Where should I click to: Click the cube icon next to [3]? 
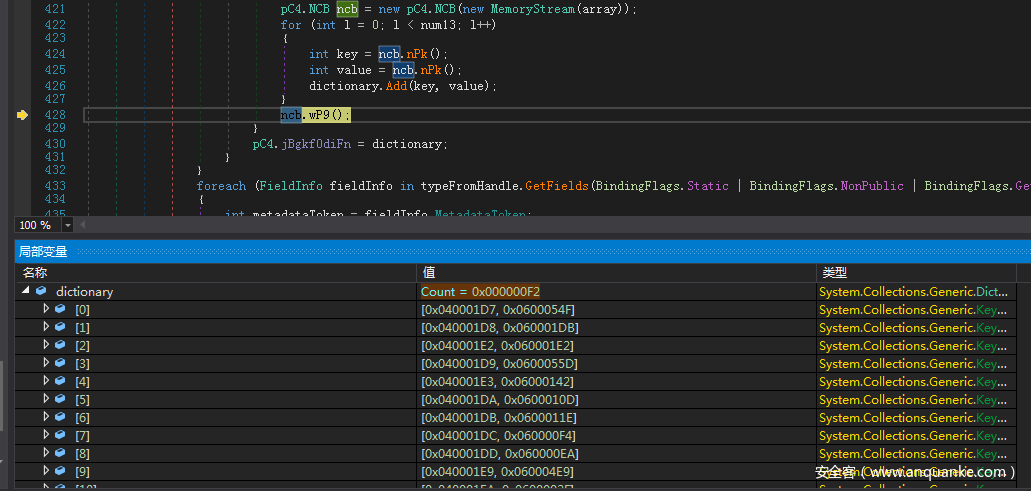point(60,364)
